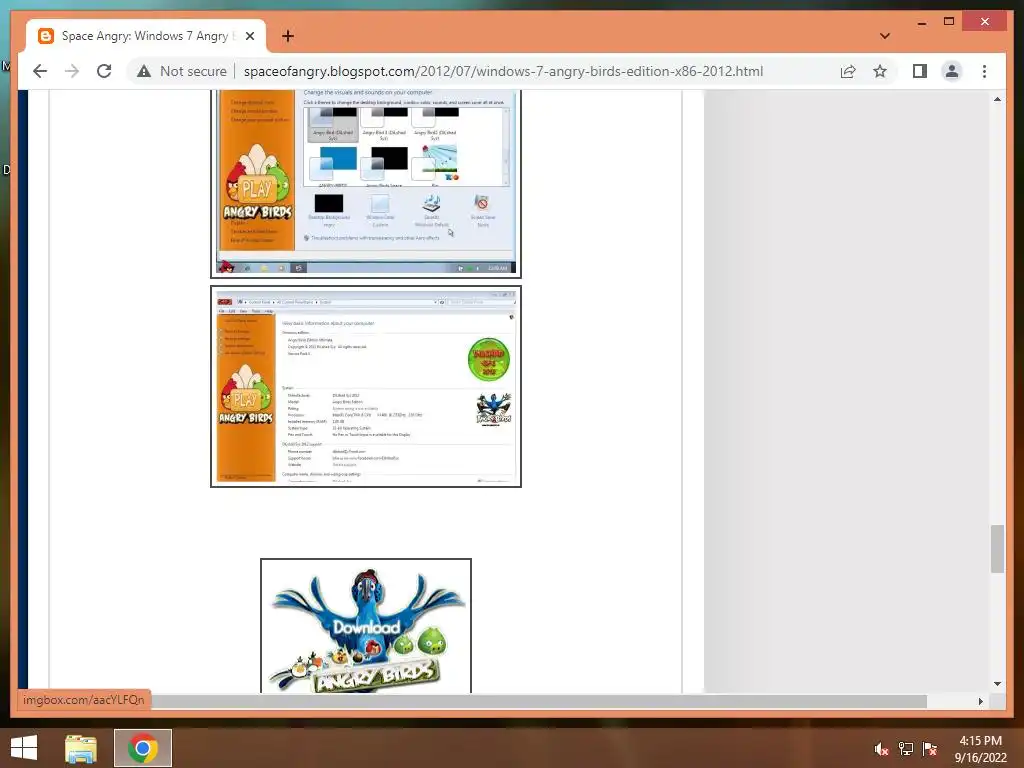Open the Action Center flag icon
The image size is (1024, 768).
929,749
